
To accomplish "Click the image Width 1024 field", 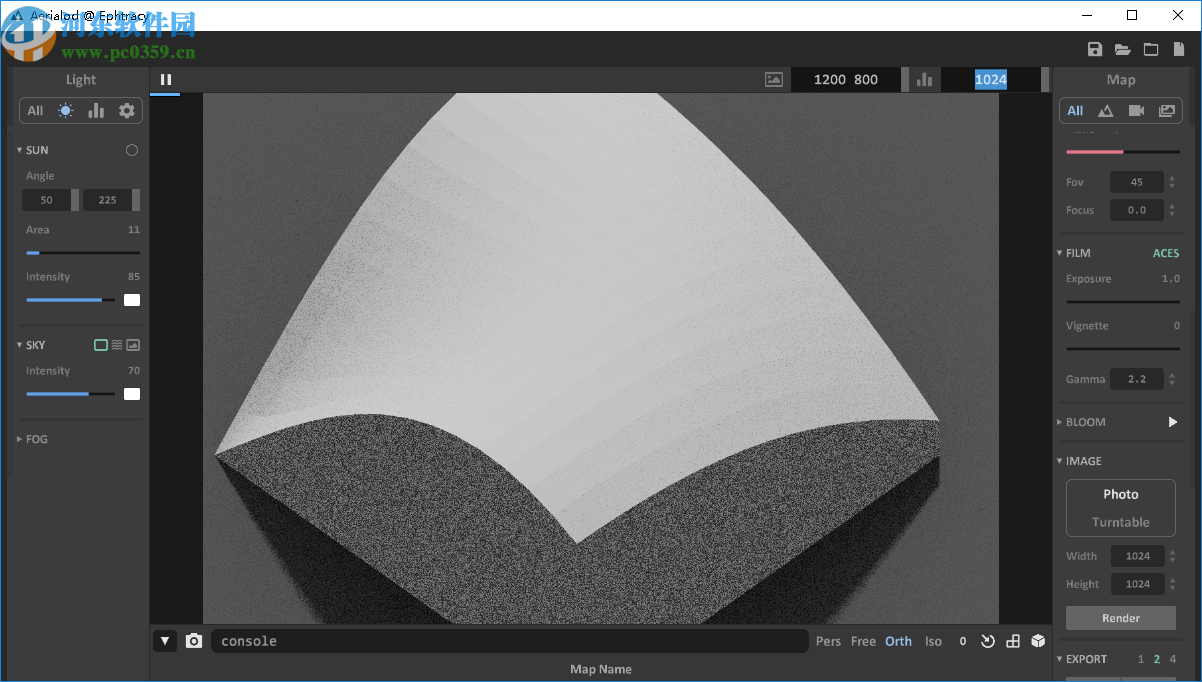I will [1137, 556].
